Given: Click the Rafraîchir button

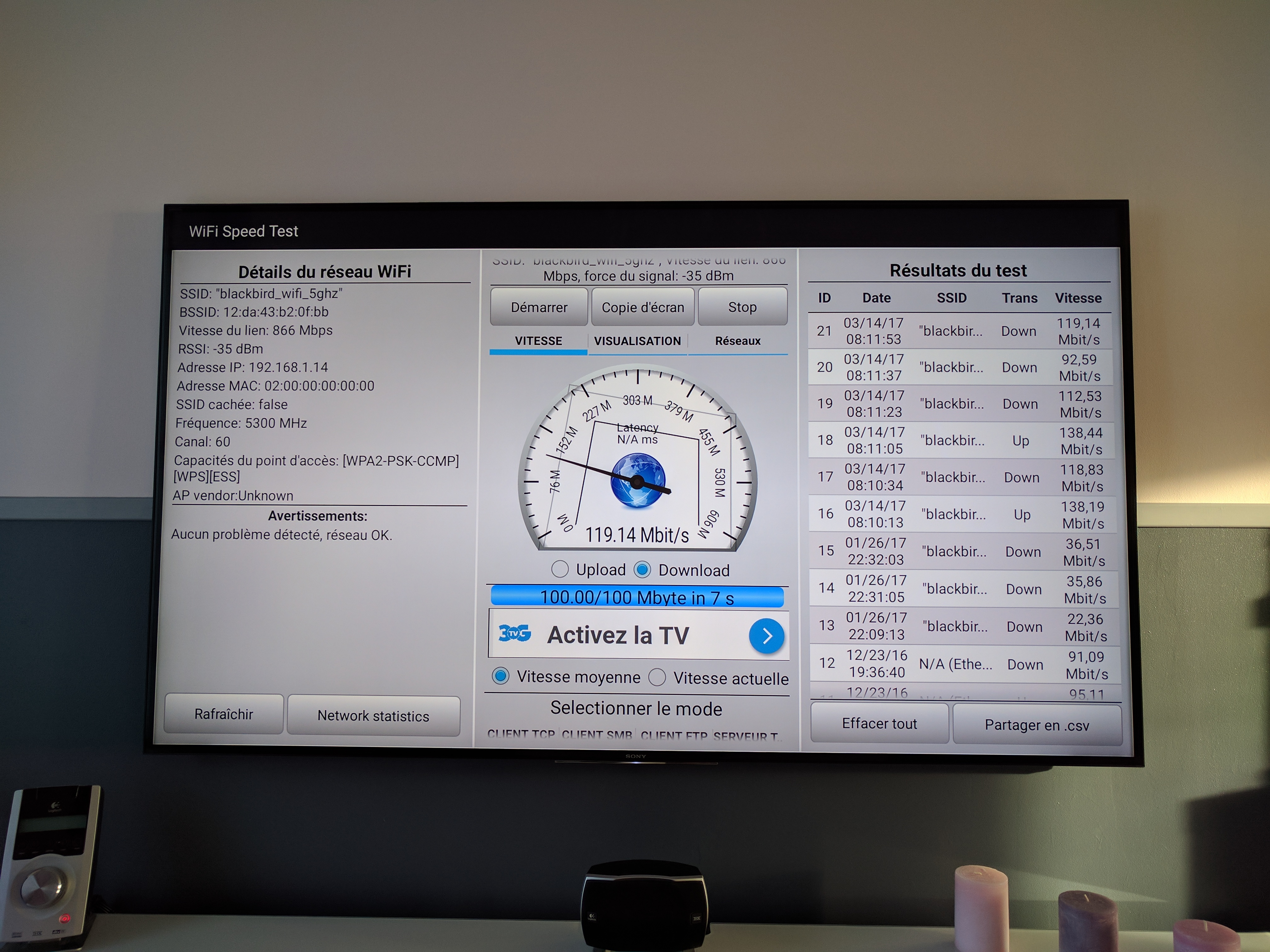Looking at the screenshot, I should point(223,714).
